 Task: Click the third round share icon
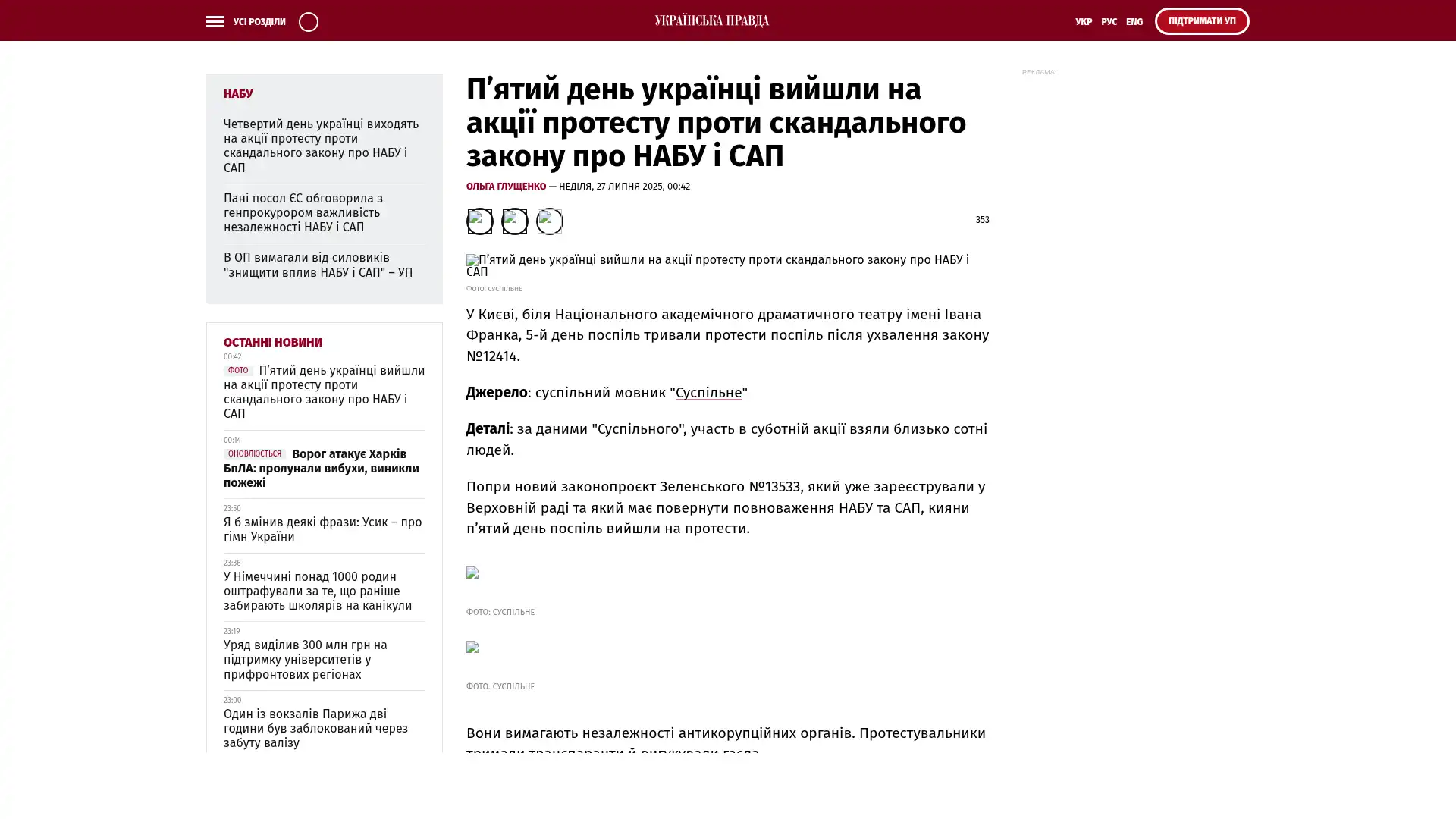549,221
